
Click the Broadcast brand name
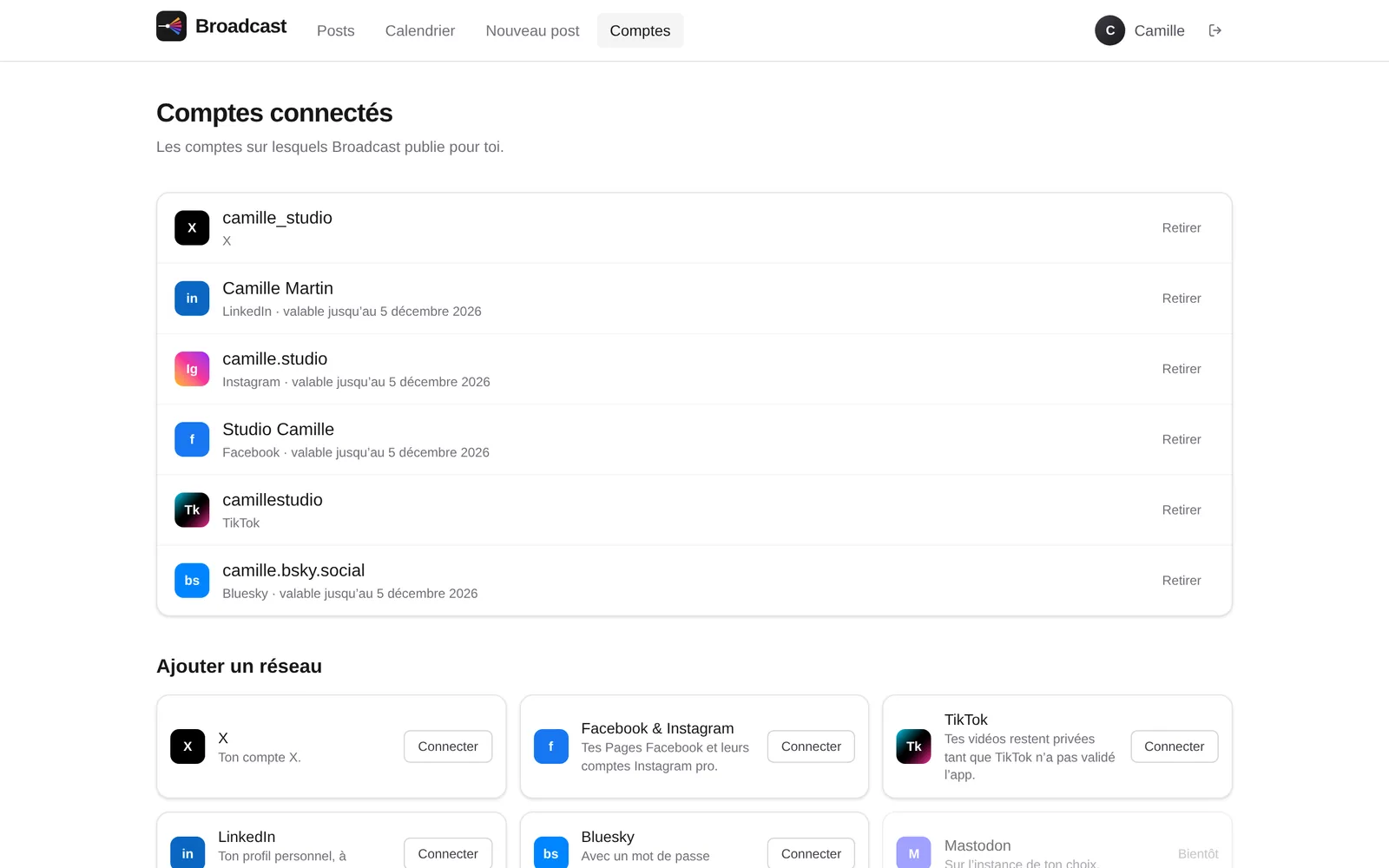coord(240,26)
